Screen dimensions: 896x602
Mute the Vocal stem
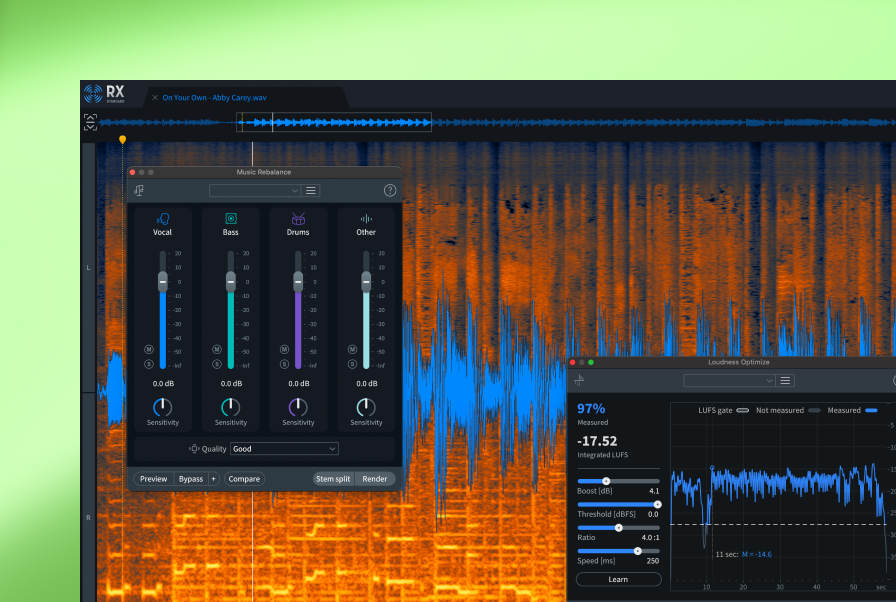pos(149,350)
